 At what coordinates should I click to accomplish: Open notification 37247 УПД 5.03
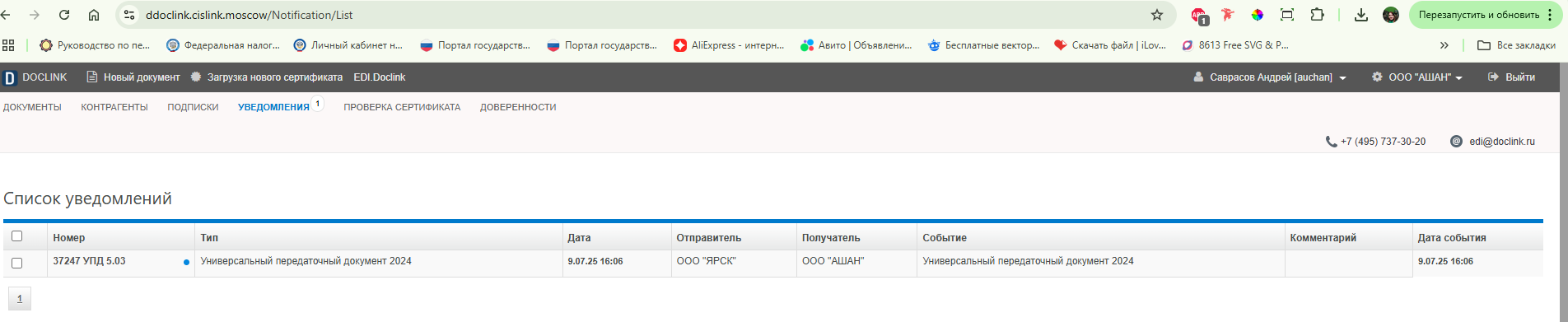coord(89,261)
